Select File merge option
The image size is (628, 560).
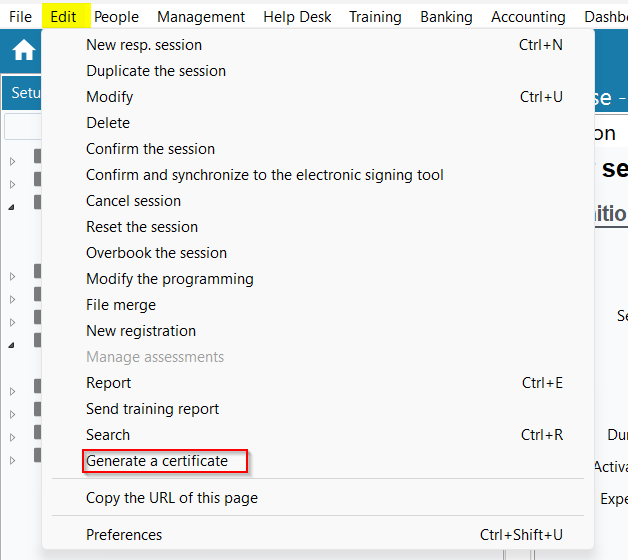pyautogui.click(x=121, y=305)
